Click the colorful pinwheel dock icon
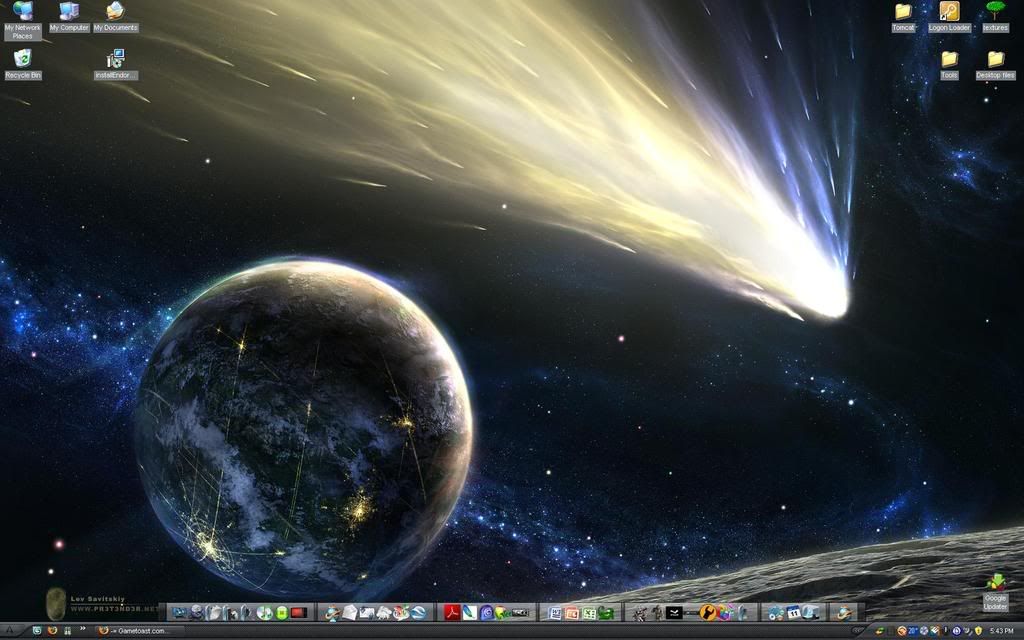The image size is (1024, 640). (x=724, y=613)
